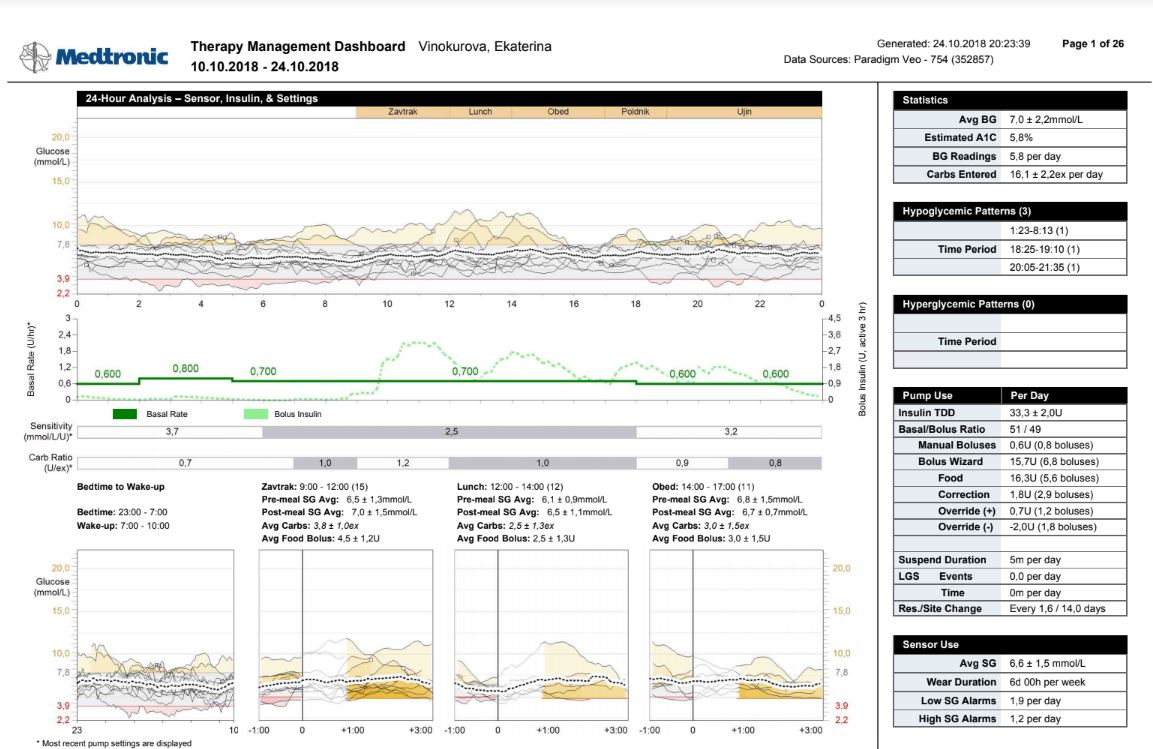Click the dark green Basal Rate legend swatch
Screen dimensions: 1153x749
(125, 413)
